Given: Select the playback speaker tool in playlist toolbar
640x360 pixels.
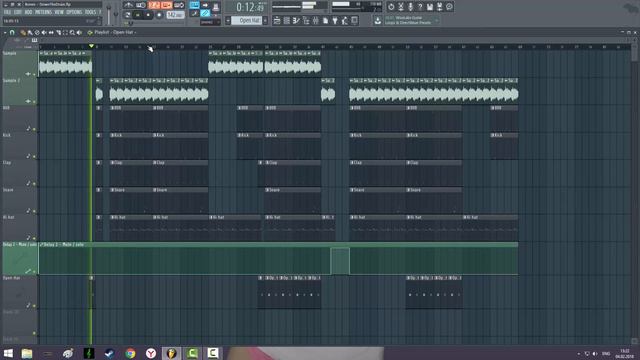Looking at the screenshot, I should 80,32.
